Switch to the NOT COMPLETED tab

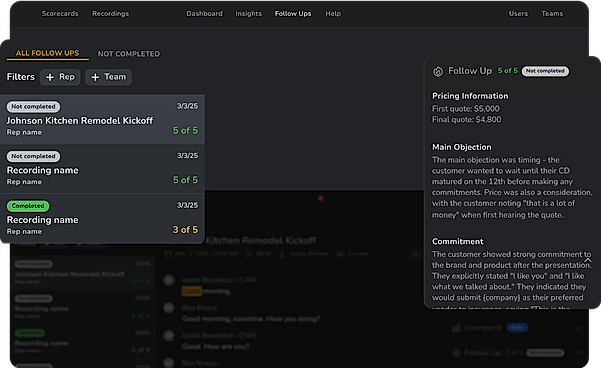coord(129,54)
